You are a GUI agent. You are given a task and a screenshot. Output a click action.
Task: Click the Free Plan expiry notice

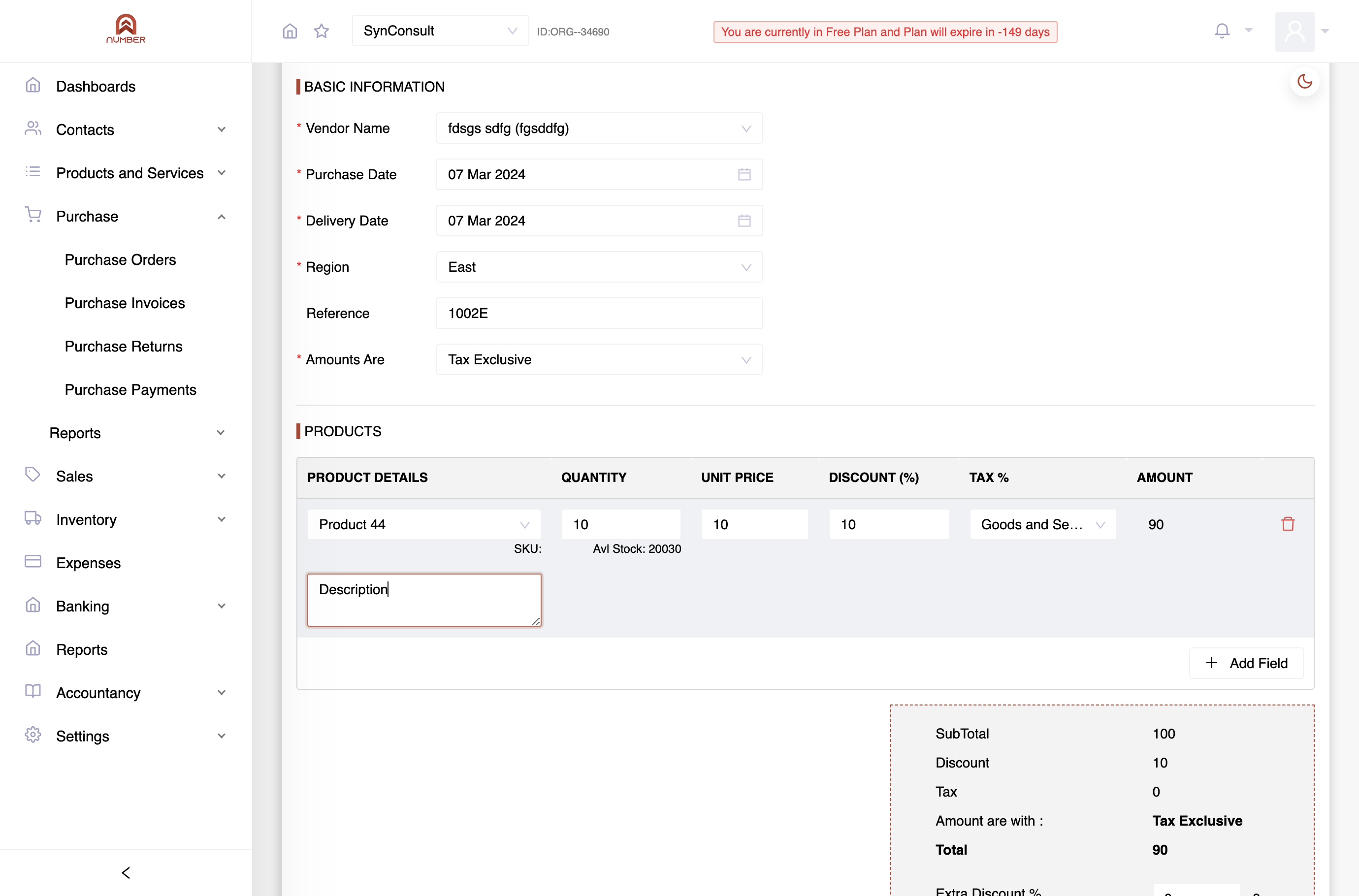[885, 32]
